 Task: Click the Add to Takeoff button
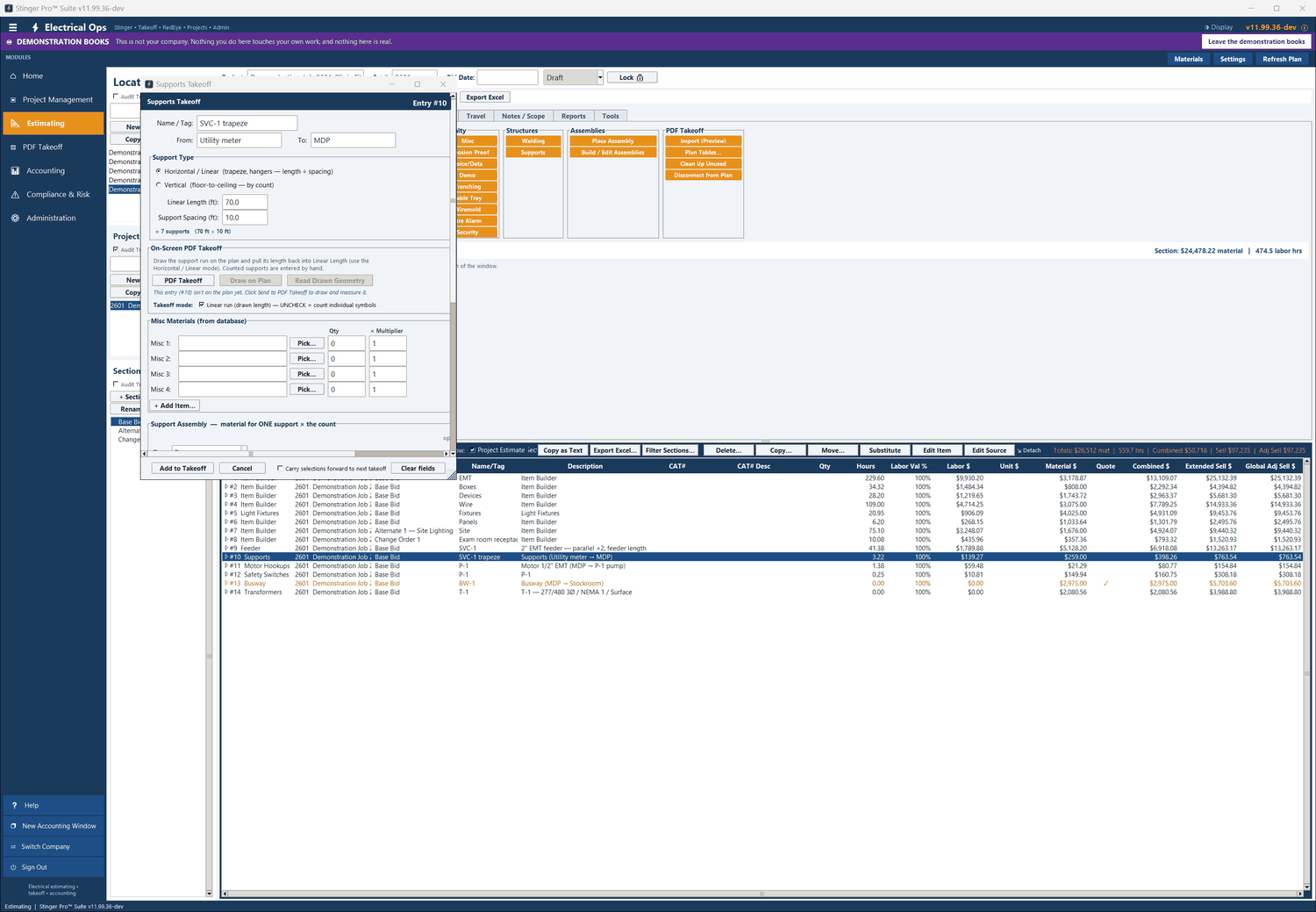(x=182, y=469)
